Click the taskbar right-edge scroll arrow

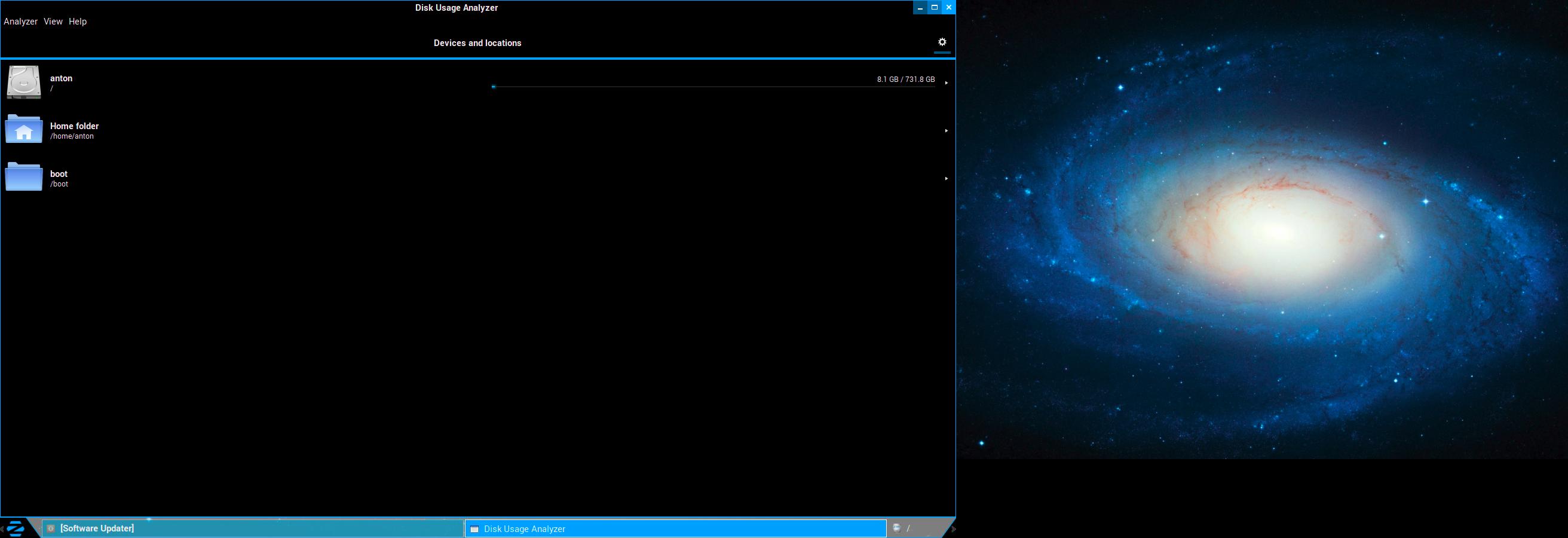[x=953, y=529]
